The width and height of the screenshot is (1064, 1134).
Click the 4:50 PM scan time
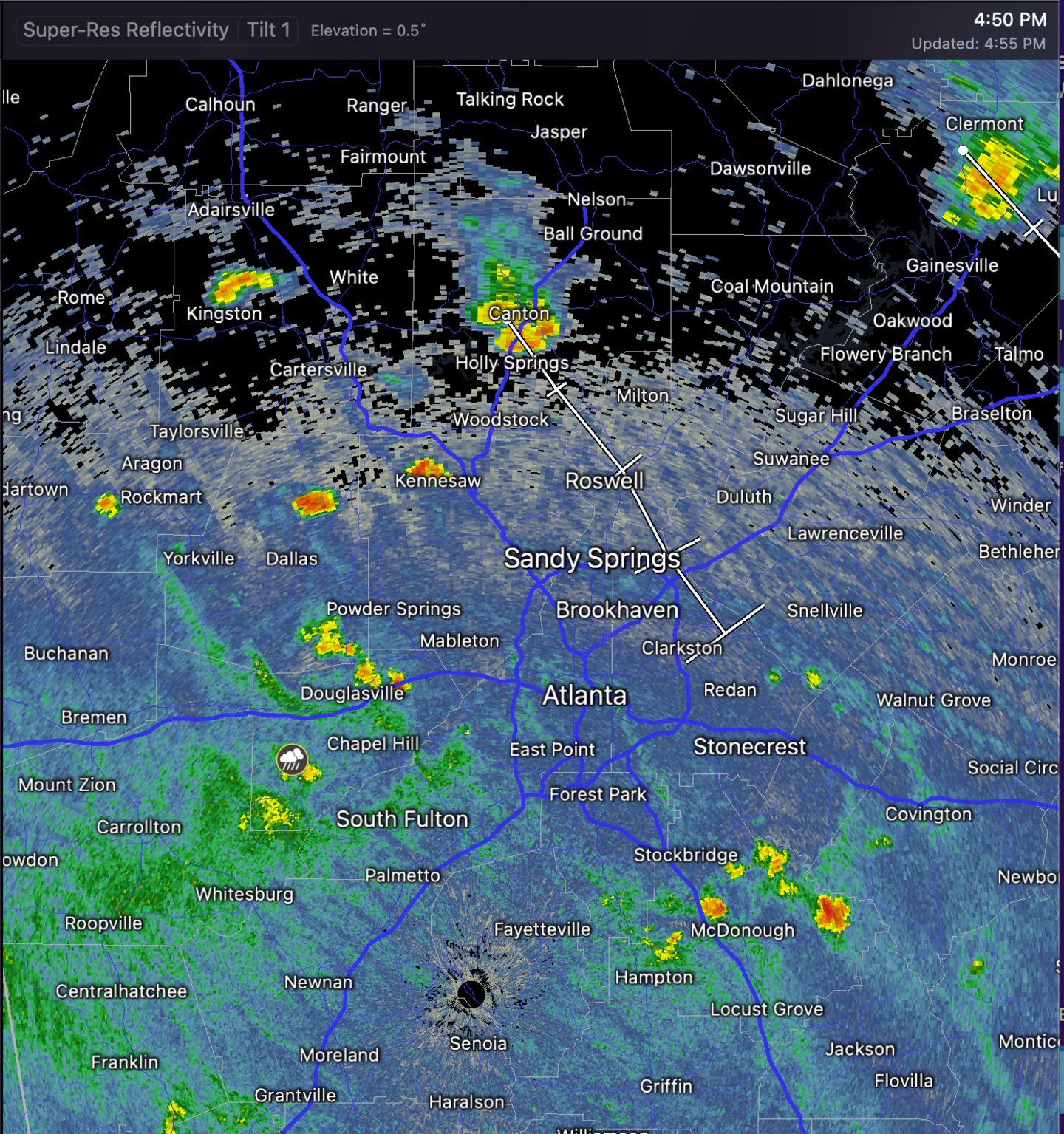(1009, 20)
